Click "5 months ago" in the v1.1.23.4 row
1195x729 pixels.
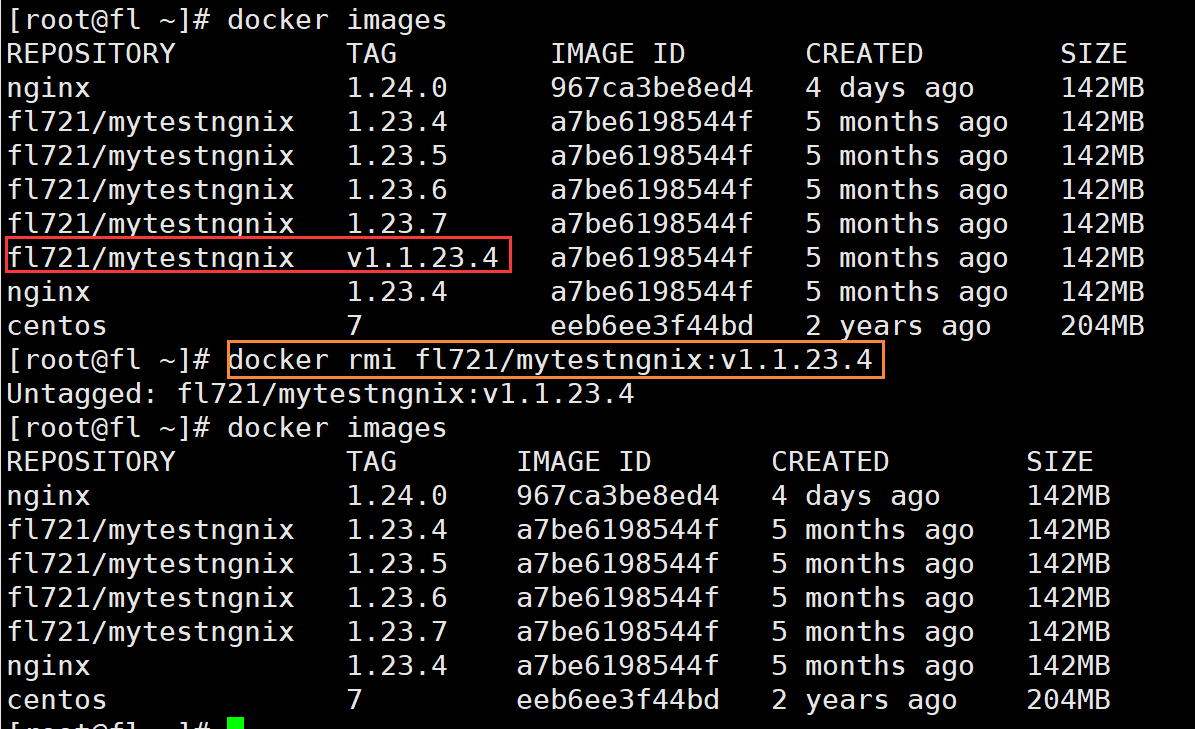pyautogui.click(x=907, y=258)
